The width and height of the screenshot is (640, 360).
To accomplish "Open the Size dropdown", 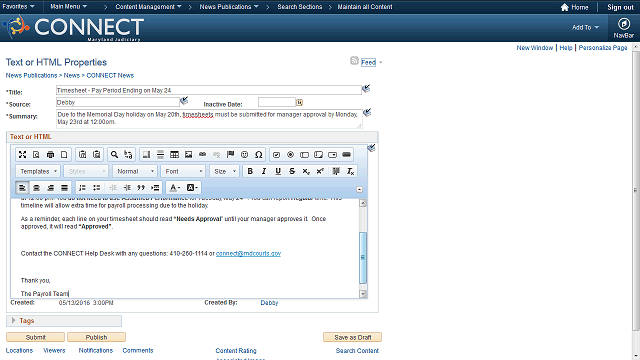I will click(224, 171).
